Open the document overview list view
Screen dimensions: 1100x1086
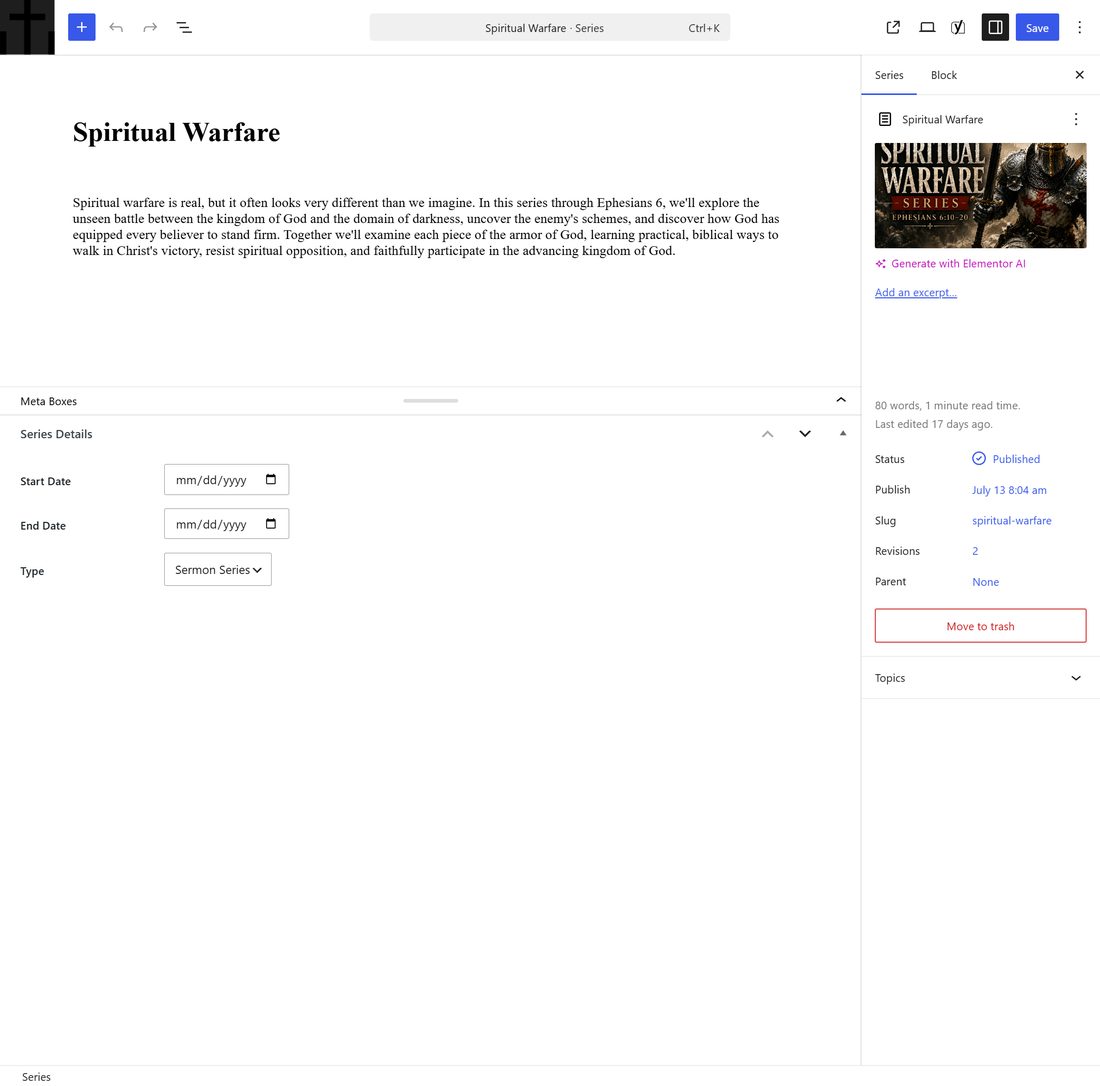pos(184,27)
